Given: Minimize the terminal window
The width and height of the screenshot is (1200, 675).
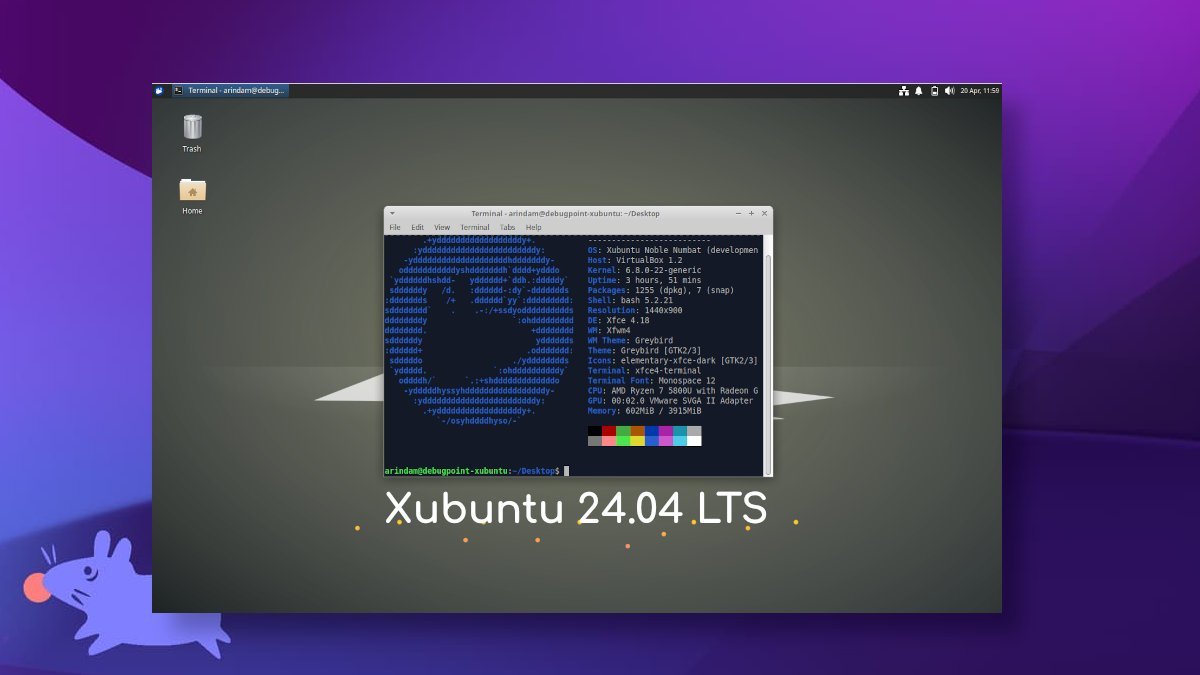Looking at the screenshot, I should click(739, 213).
